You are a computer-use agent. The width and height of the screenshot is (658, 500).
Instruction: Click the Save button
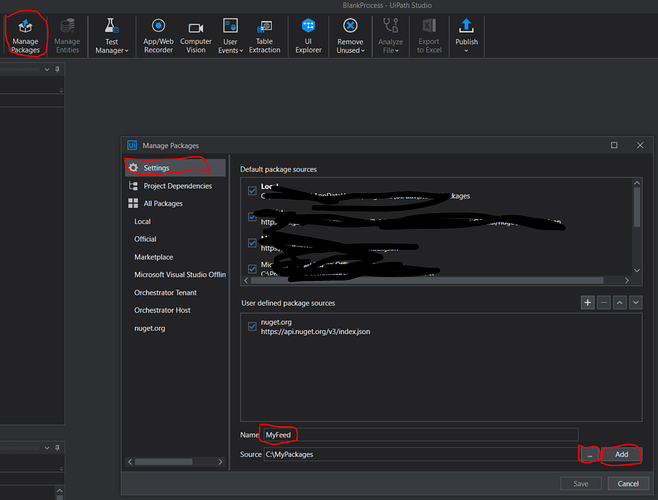pyautogui.click(x=581, y=484)
